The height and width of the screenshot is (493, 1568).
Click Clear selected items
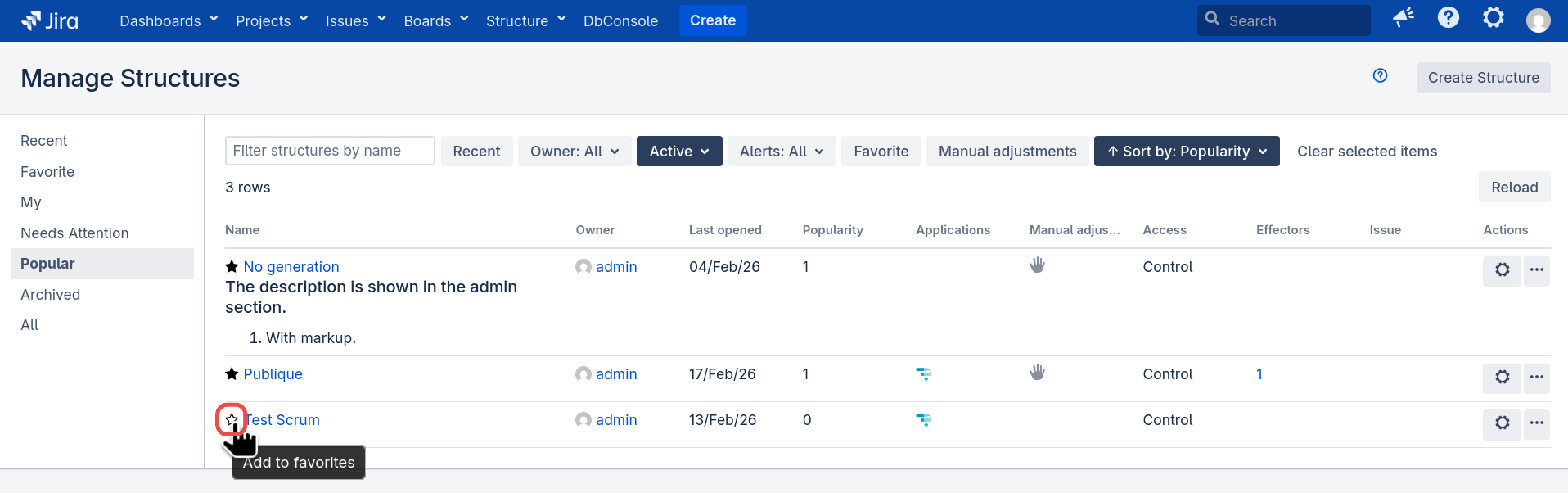point(1367,152)
